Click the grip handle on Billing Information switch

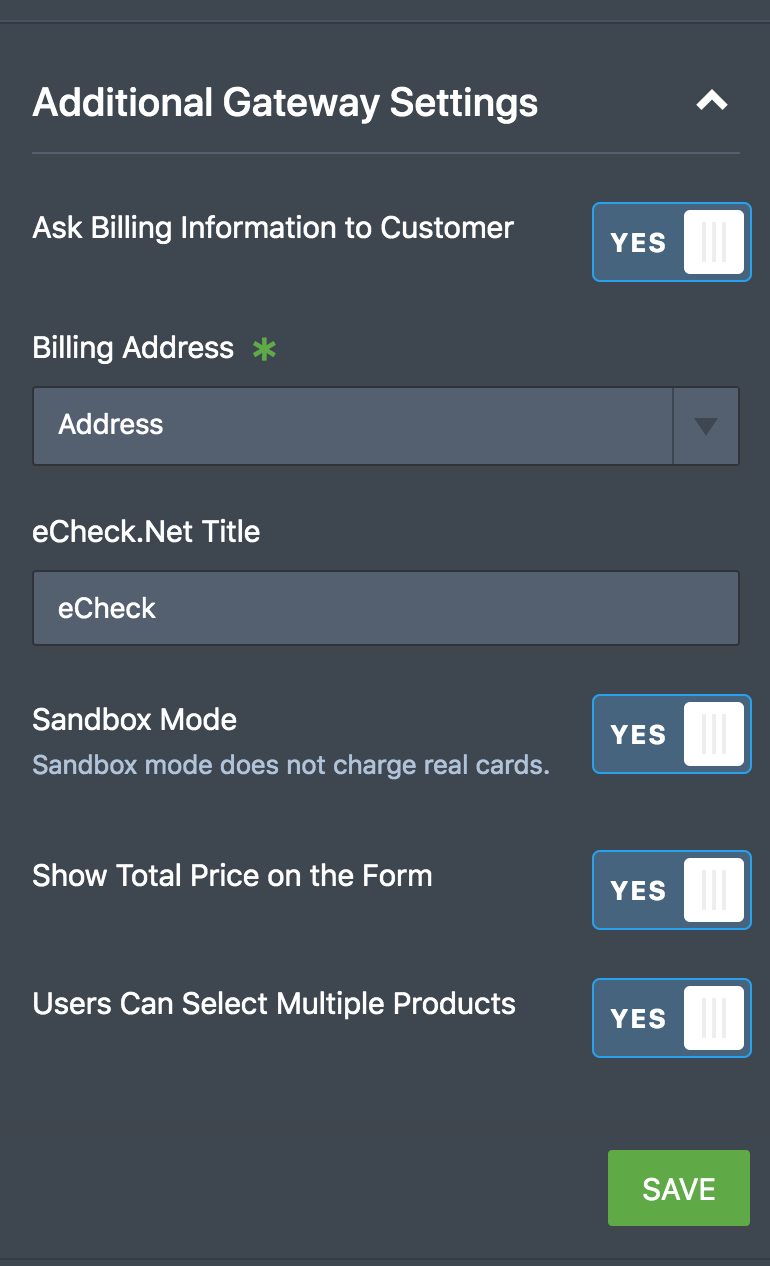pos(714,242)
